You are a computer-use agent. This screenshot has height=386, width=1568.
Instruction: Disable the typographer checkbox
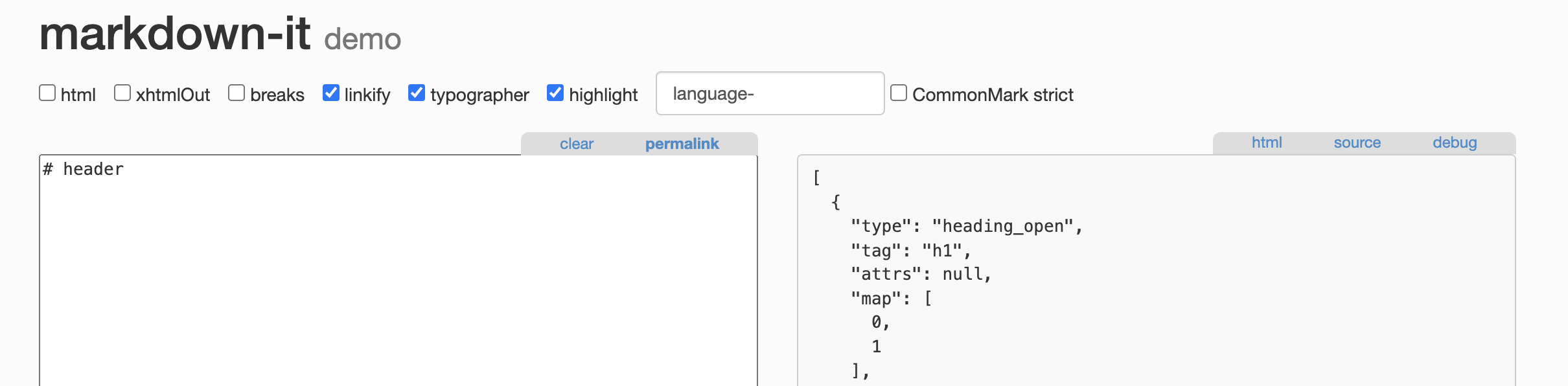pos(417,93)
